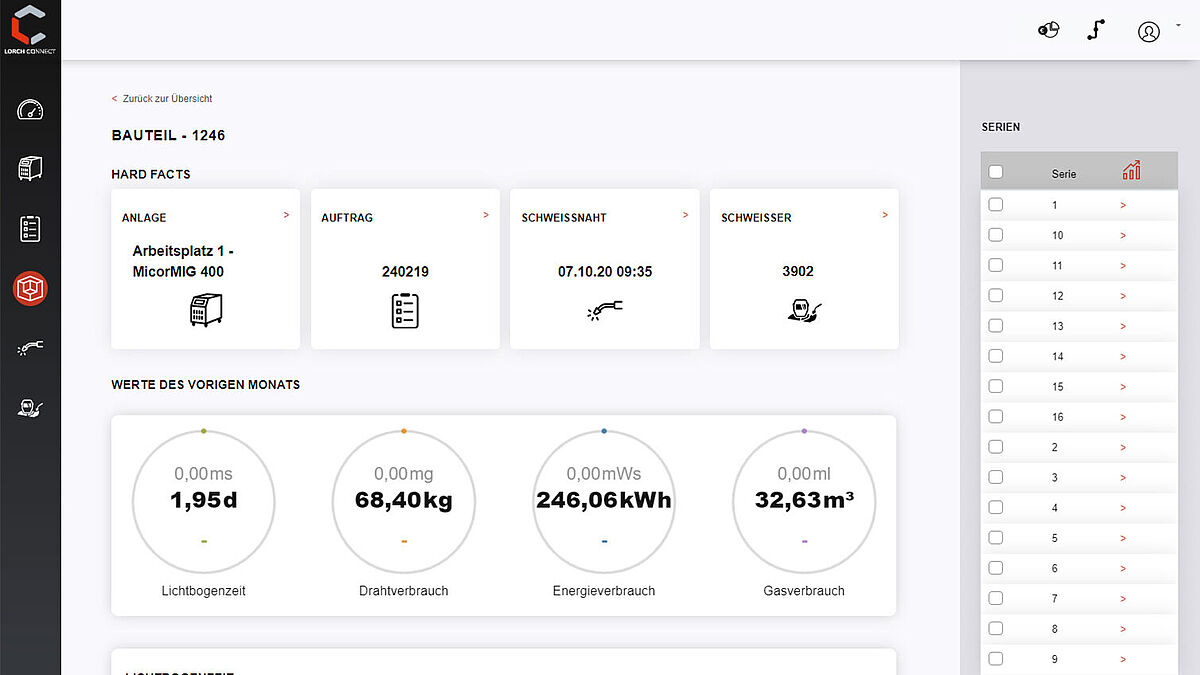Open the SCHWEISSER 3902 detail card

coord(804,268)
